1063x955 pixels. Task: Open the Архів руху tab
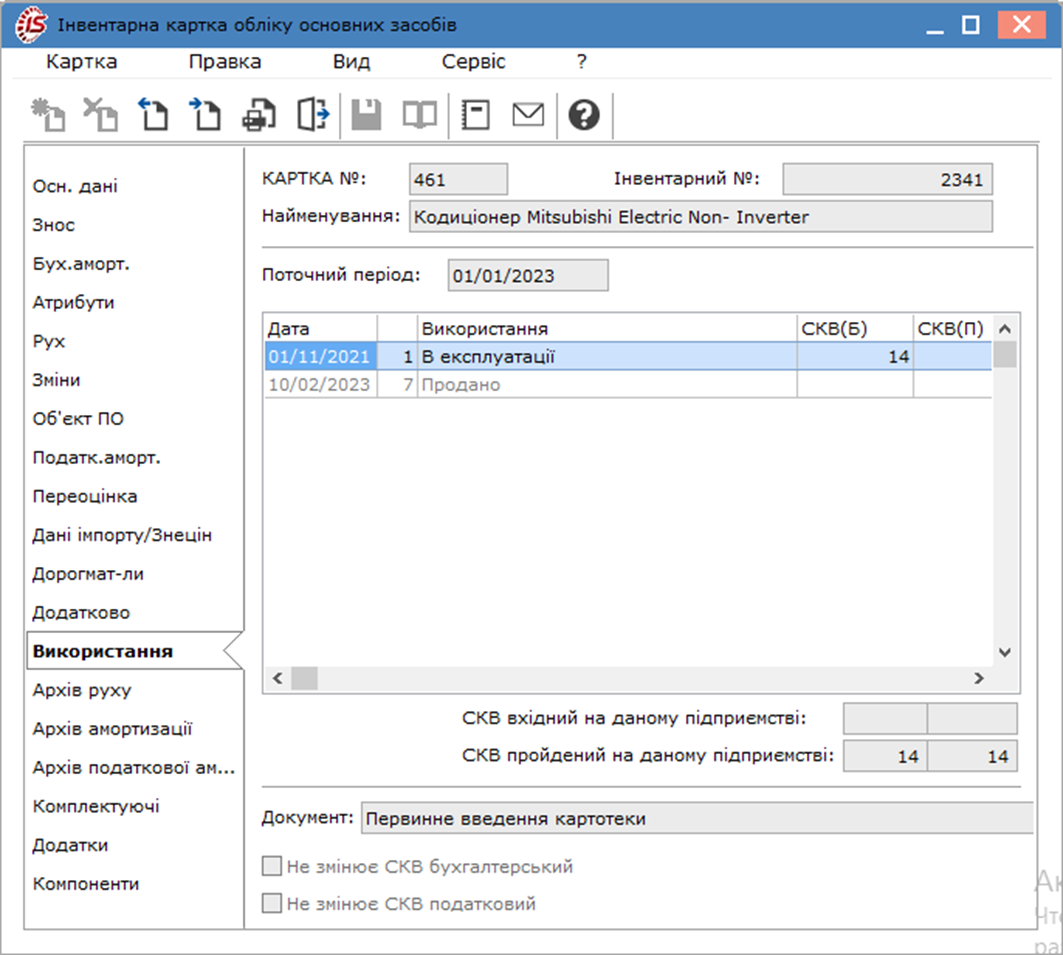82,689
